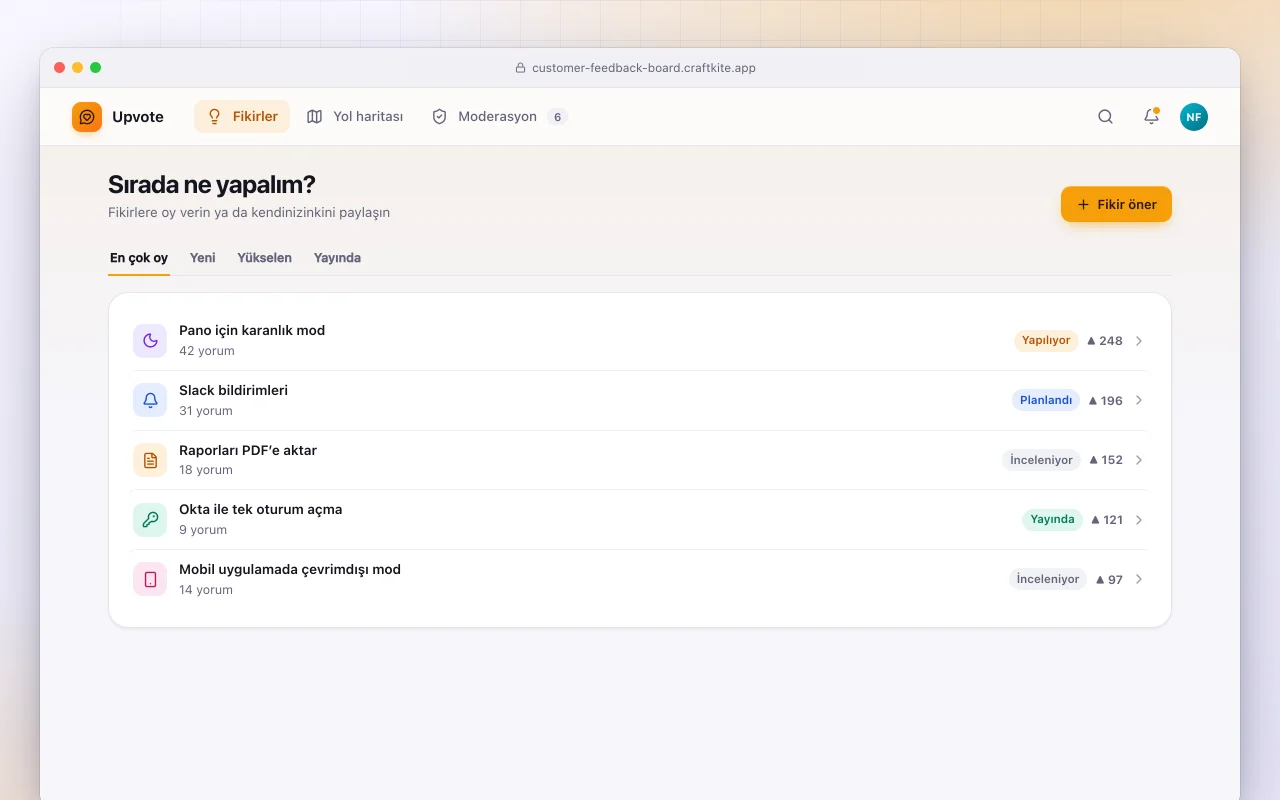
Task: Expand the Pano için karanlık mod row chevron
Action: (1138, 341)
